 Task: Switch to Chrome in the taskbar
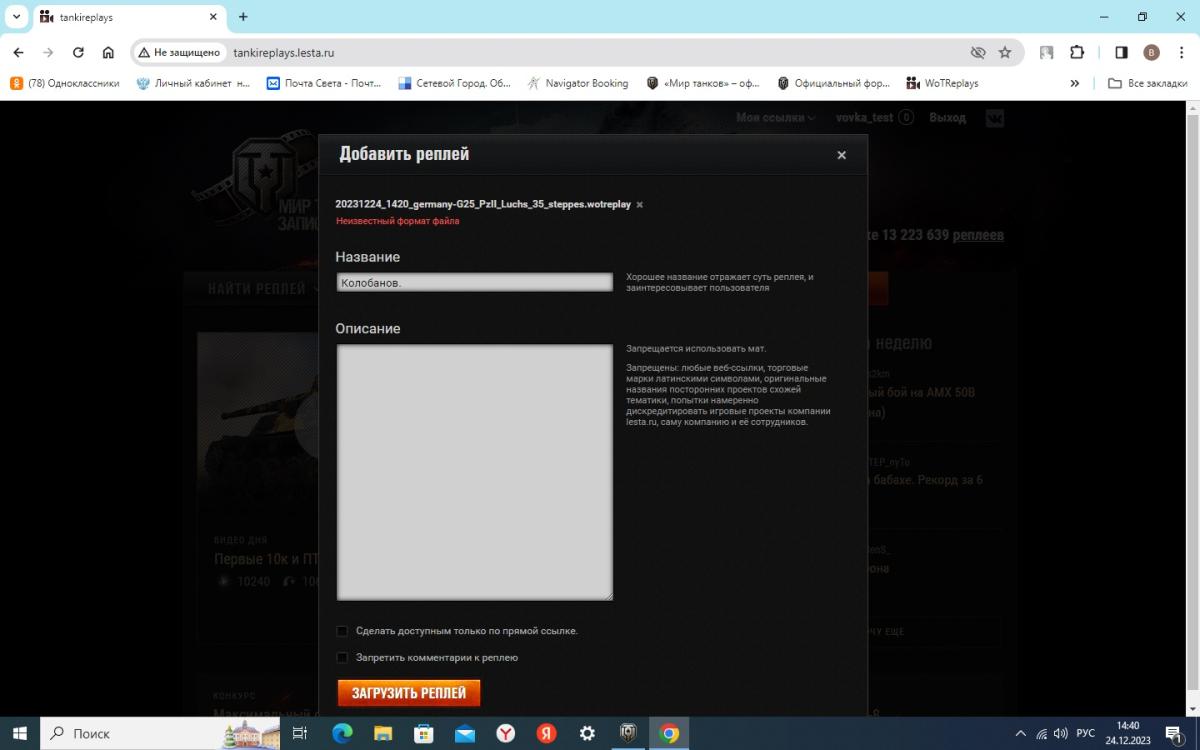669,733
